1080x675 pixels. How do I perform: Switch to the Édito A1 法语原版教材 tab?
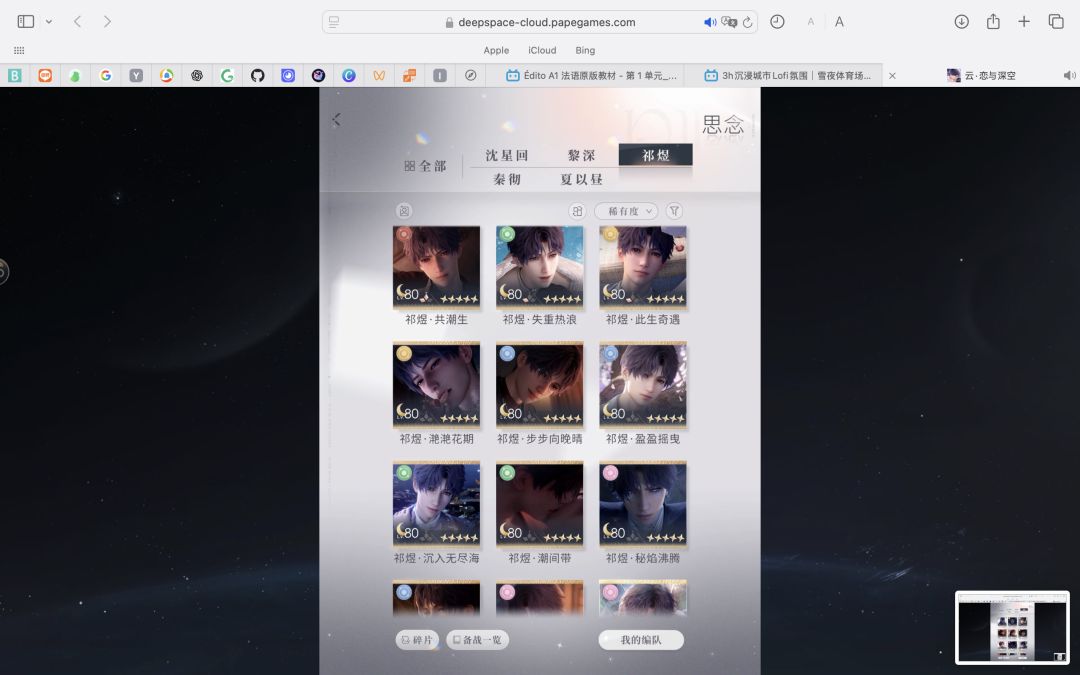click(591, 76)
